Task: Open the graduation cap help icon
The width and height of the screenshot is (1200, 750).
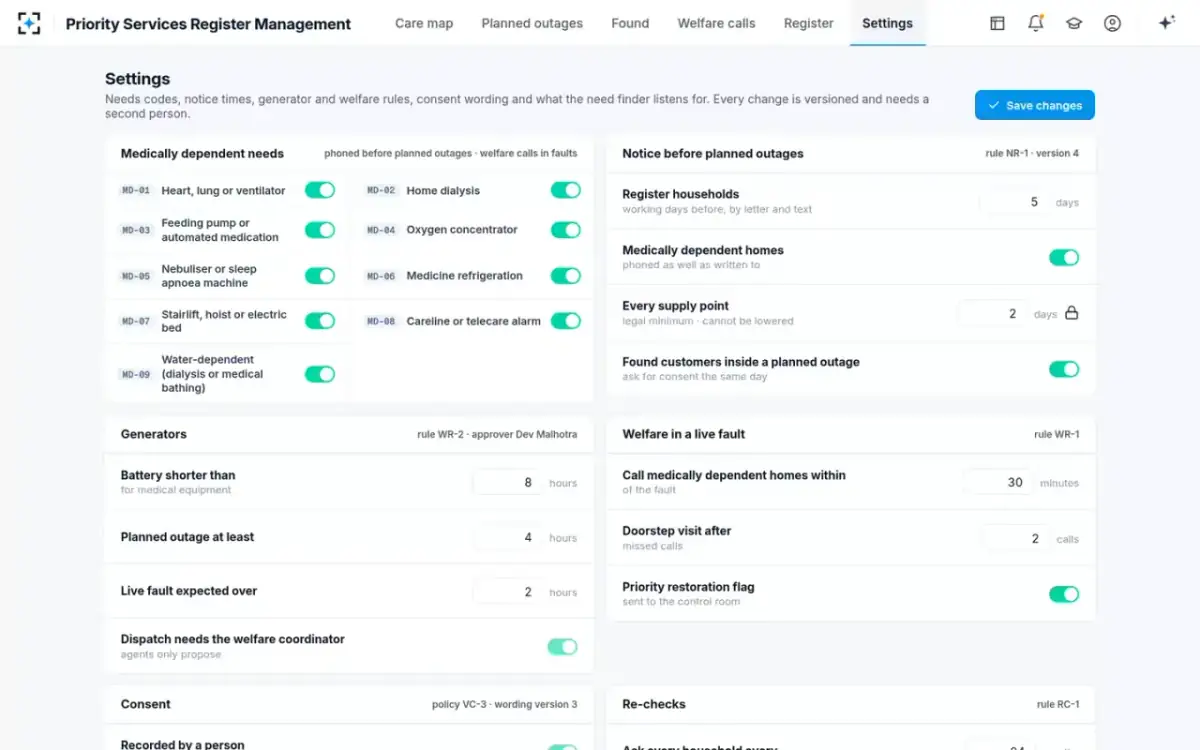Action: coord(1074,23)
